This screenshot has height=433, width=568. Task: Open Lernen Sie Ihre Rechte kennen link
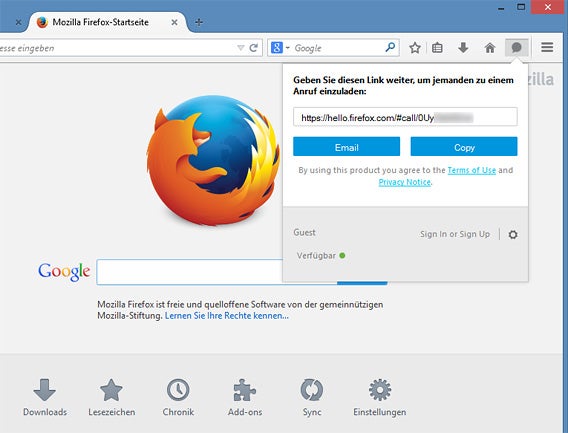tap(227, 316)
